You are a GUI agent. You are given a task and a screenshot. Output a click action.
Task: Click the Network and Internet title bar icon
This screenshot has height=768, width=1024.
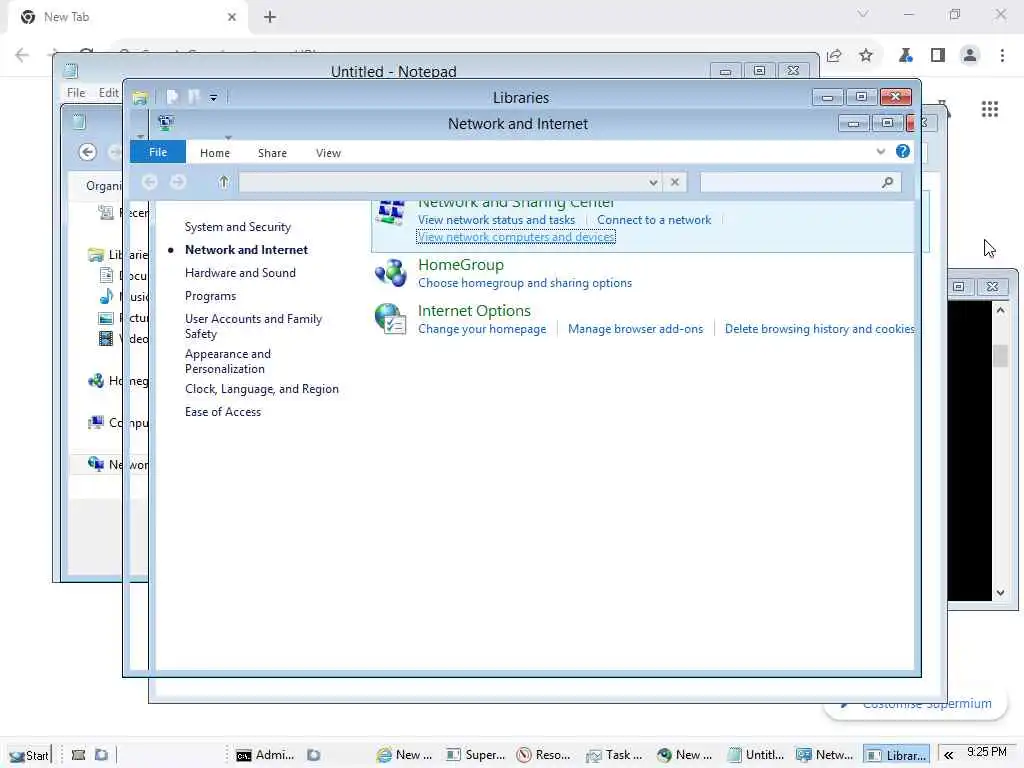click(x=166, y=122)
